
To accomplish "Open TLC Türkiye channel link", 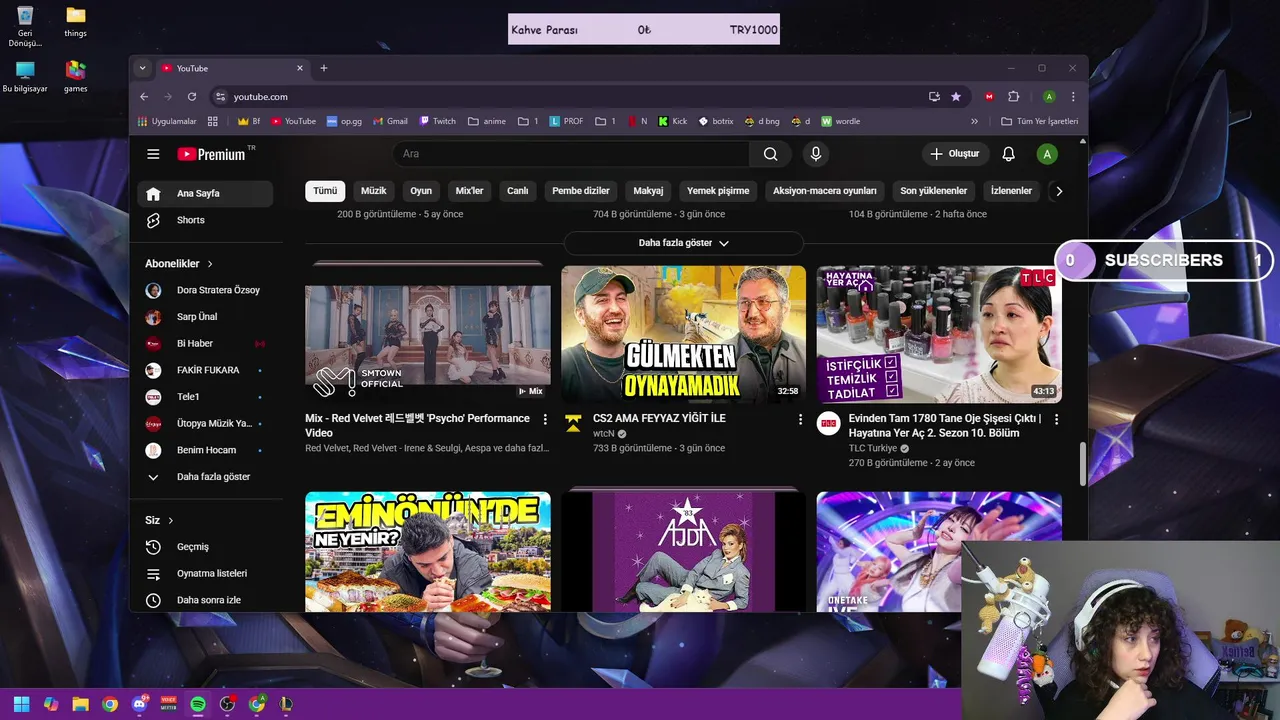I will (873, 448).
